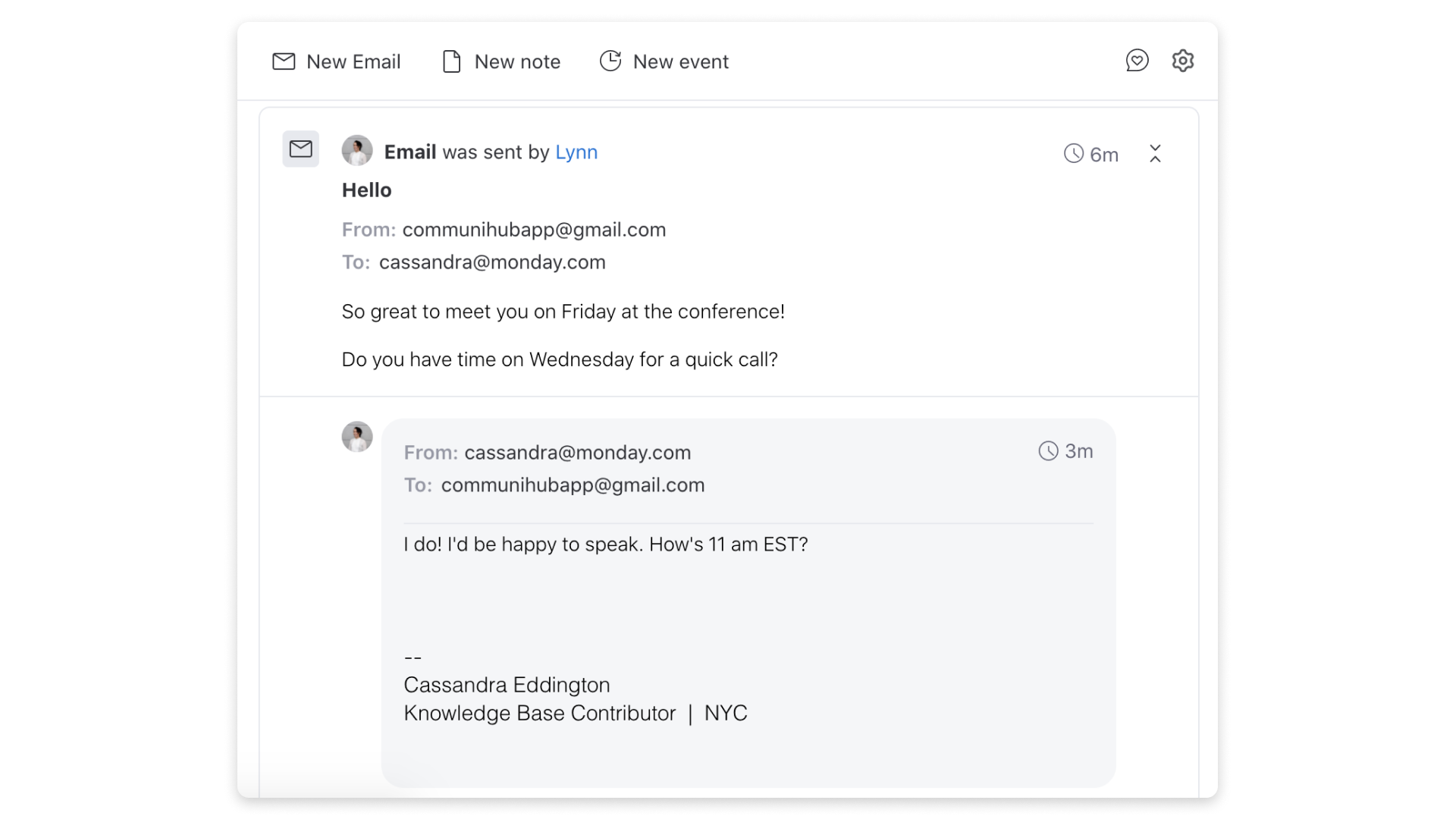Click the clock icon next to 6m

point(1074,154)
